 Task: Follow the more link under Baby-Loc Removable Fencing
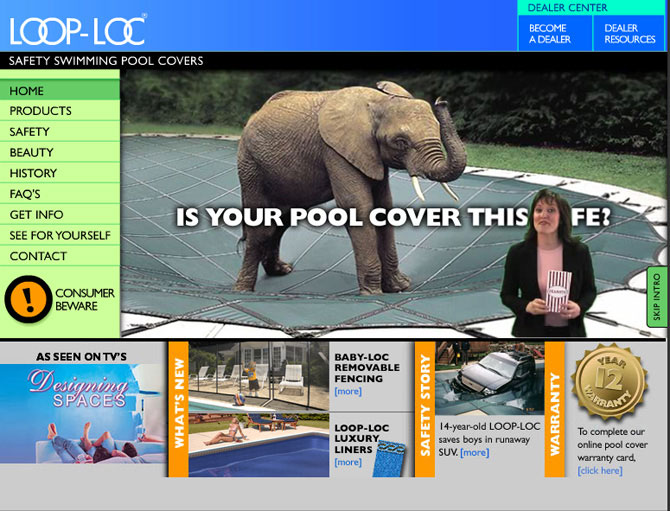coord(348,391)
